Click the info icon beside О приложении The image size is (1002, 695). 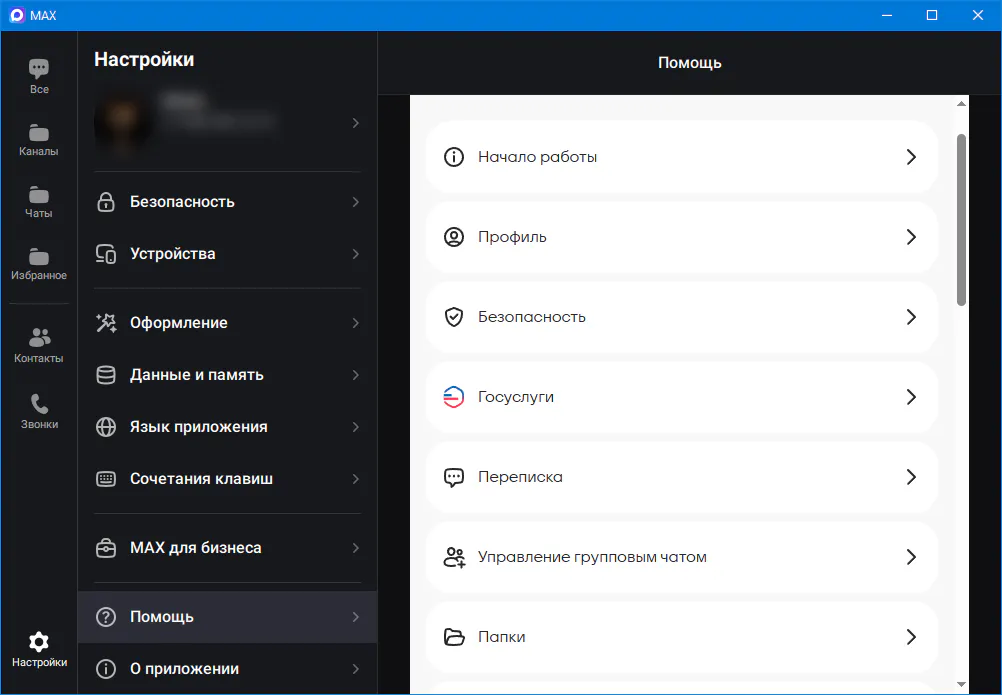(105, 669)
